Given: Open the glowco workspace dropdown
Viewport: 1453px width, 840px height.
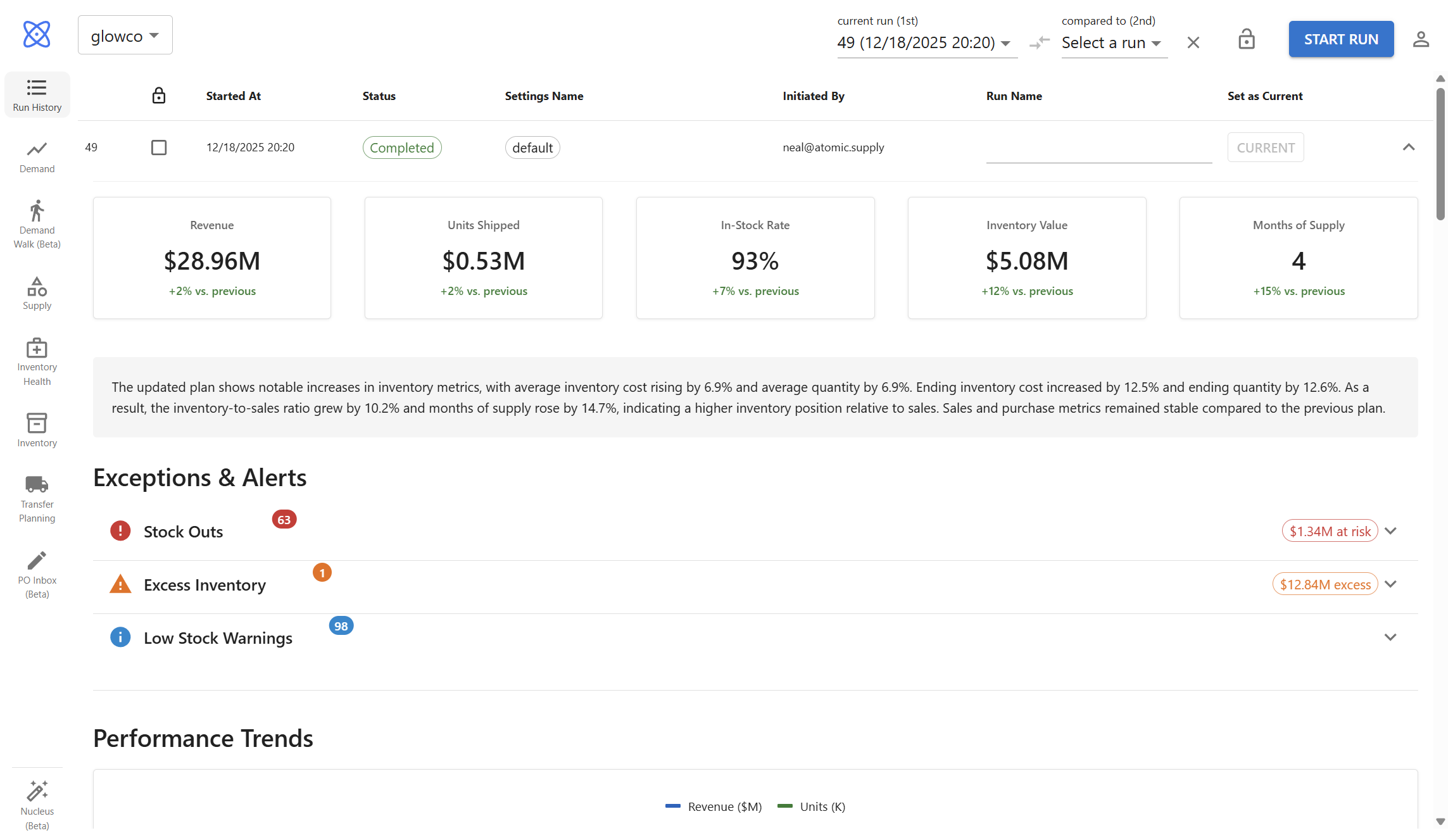Looking at the screenshot, I should click(125, 35).
